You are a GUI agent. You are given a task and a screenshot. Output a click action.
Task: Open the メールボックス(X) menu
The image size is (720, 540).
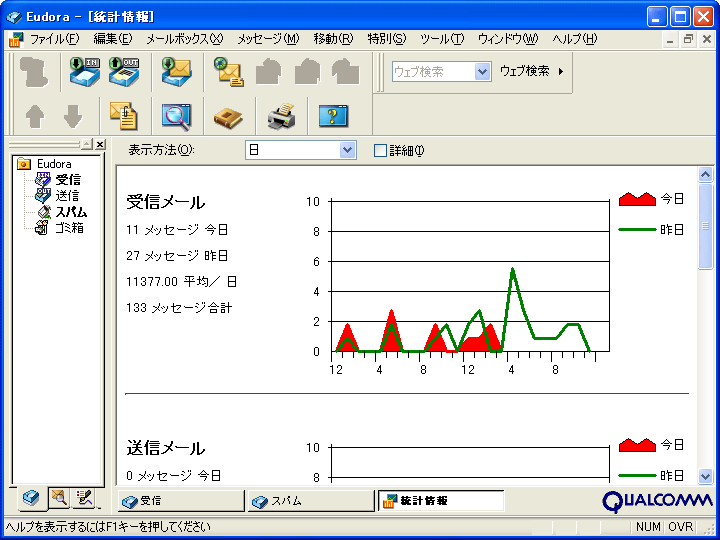coord(185,39)
